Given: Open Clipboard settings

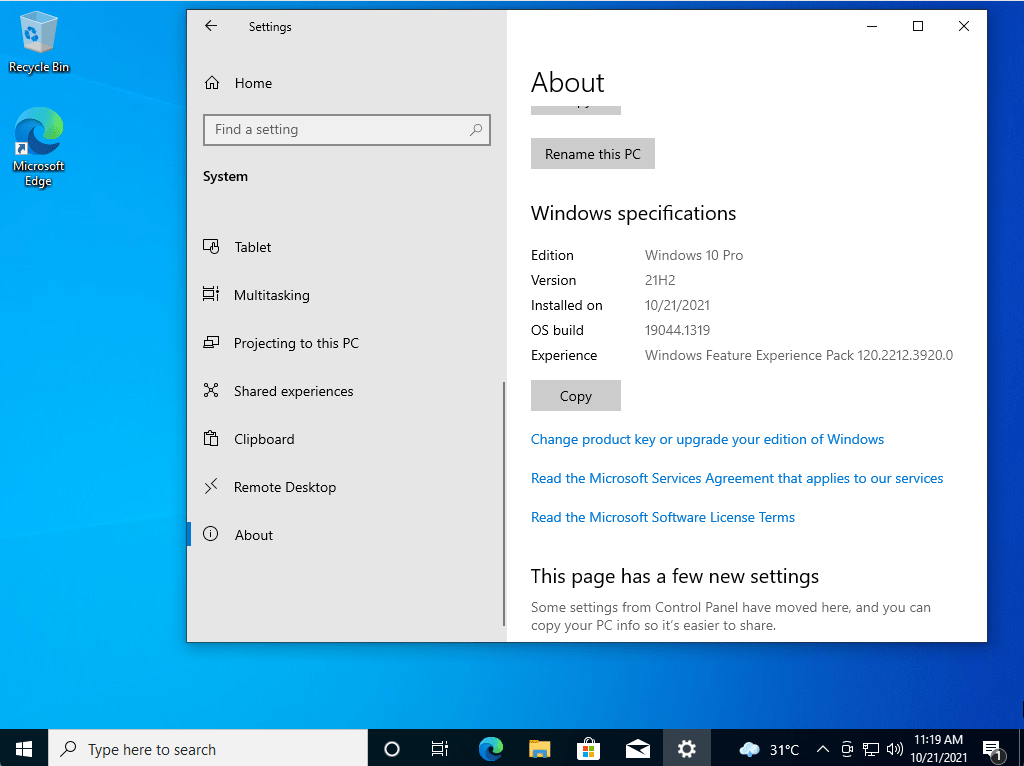Looking at the screenshot, I should pos(346,439).
